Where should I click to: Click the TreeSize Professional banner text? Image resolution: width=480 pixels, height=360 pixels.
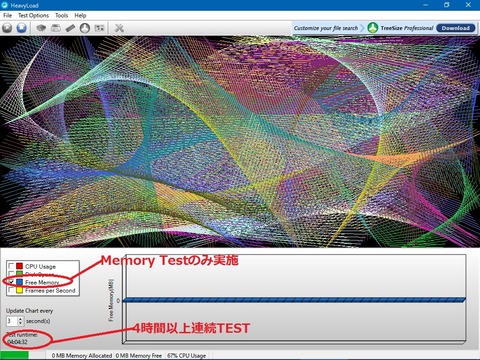click(x=407, y=28)
